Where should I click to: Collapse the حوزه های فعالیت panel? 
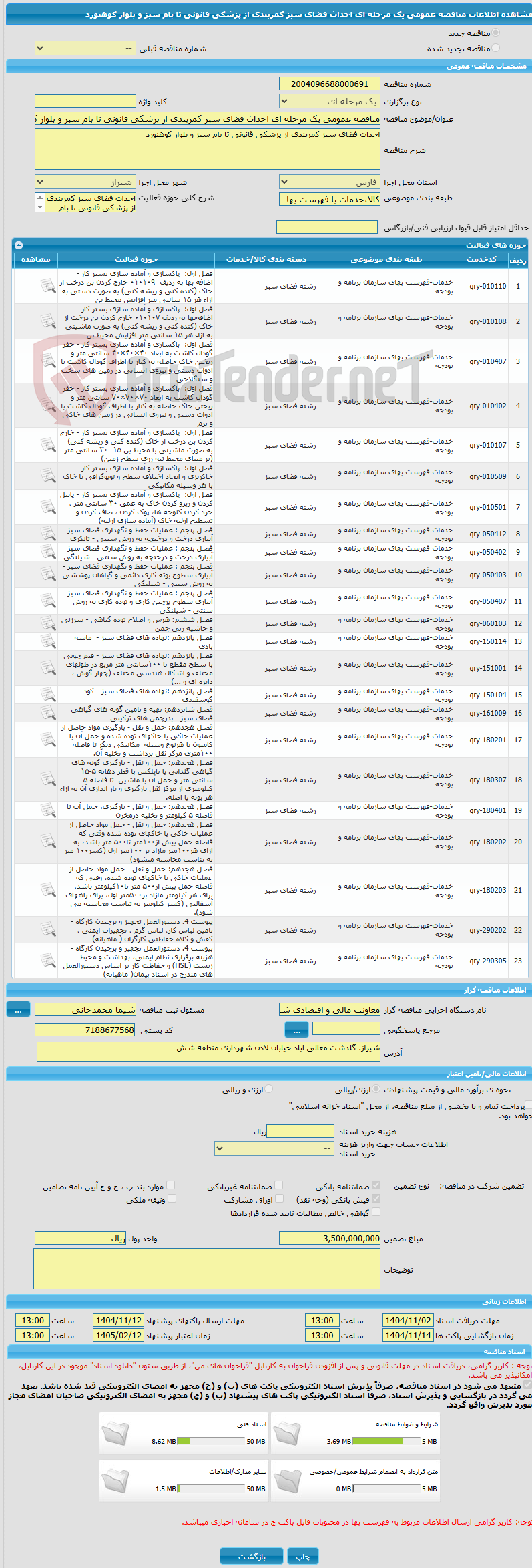(19, 245)
